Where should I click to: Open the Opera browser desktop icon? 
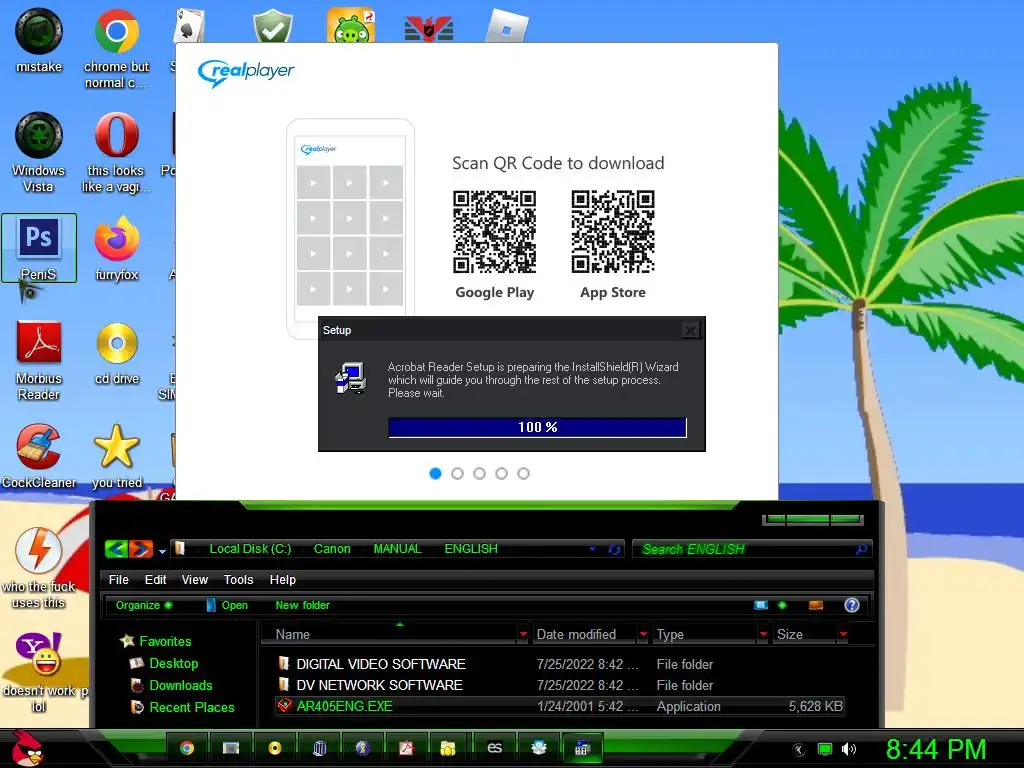click(116, 135)
